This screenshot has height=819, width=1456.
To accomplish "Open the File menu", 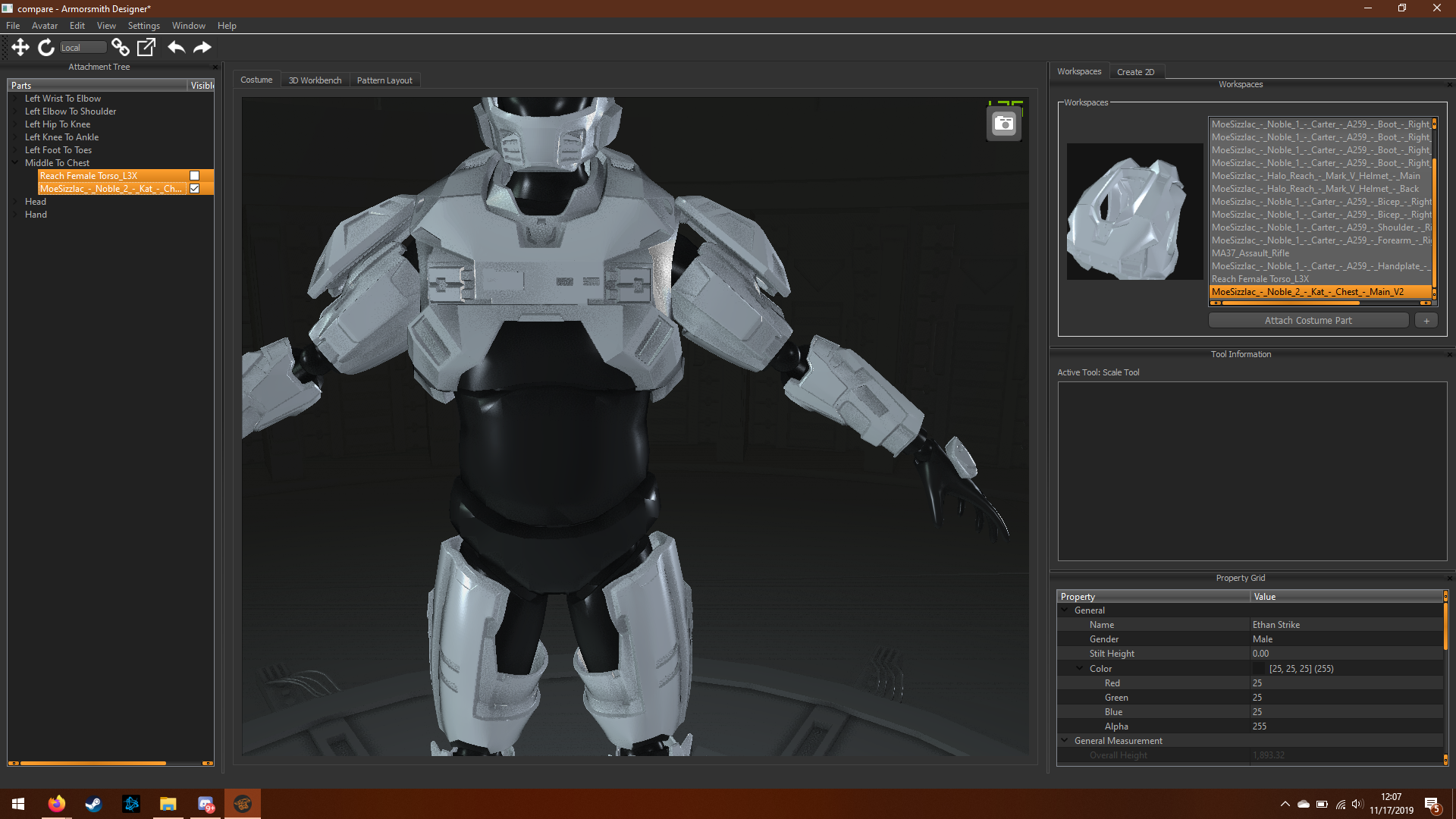I will (x=13, y=26).
